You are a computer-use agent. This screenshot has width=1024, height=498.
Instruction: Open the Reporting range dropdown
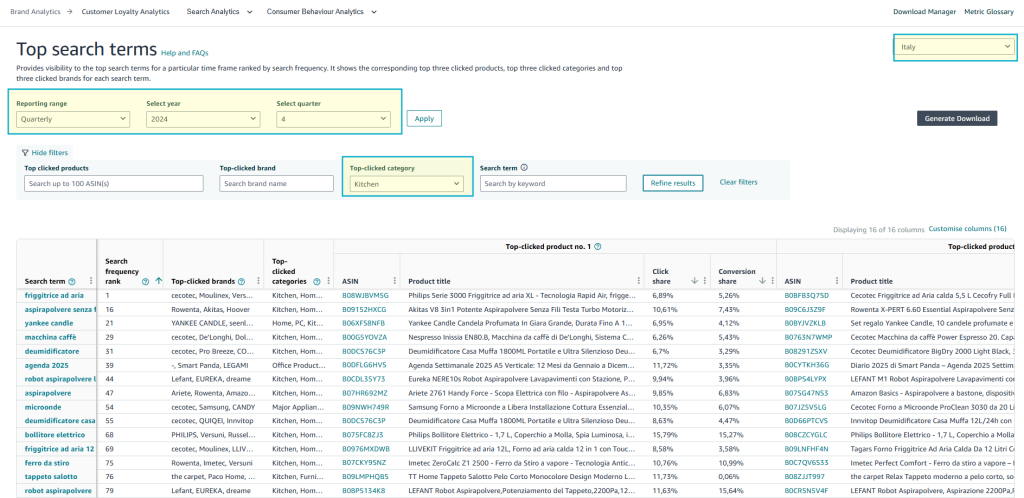point(73,119)
